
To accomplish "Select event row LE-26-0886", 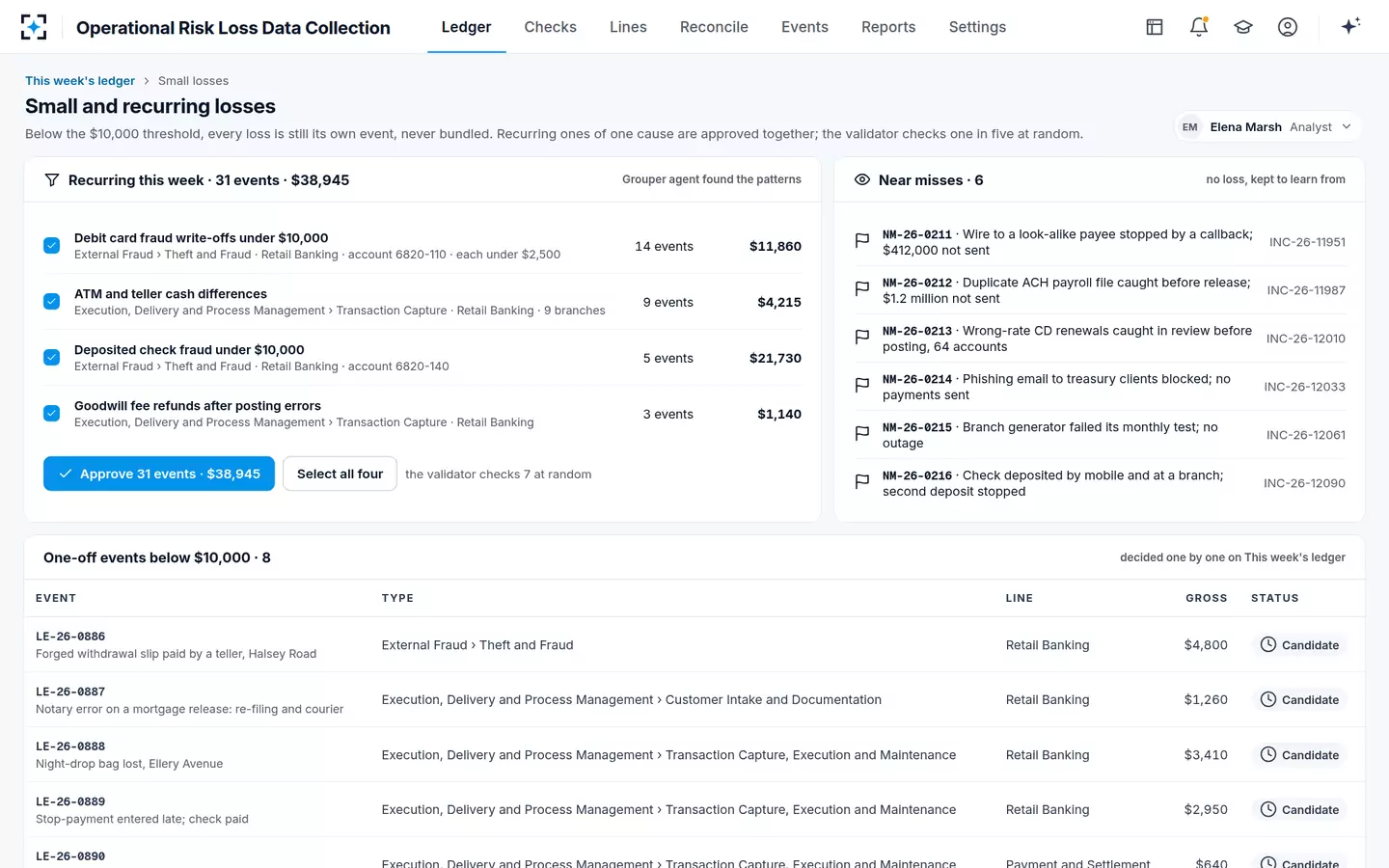I will click(x=694, y=644).
